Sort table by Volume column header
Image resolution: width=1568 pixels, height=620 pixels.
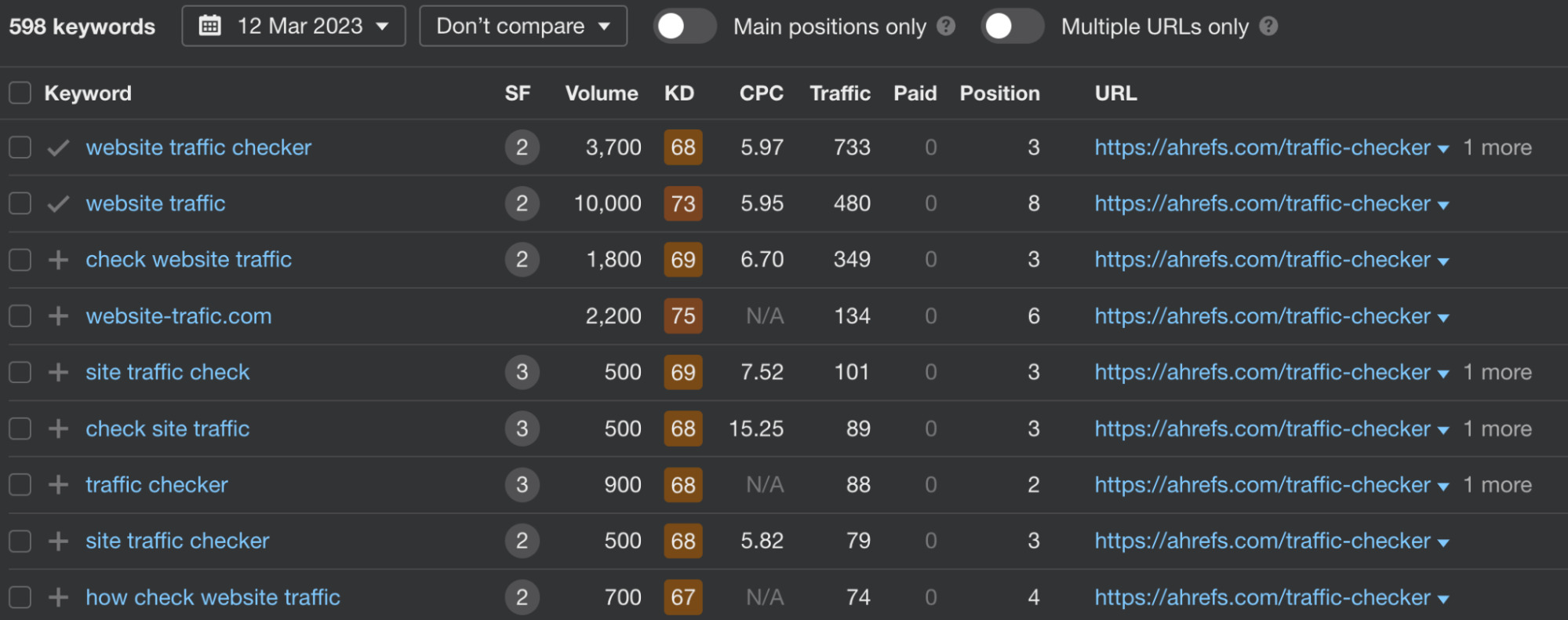point(601,93)
